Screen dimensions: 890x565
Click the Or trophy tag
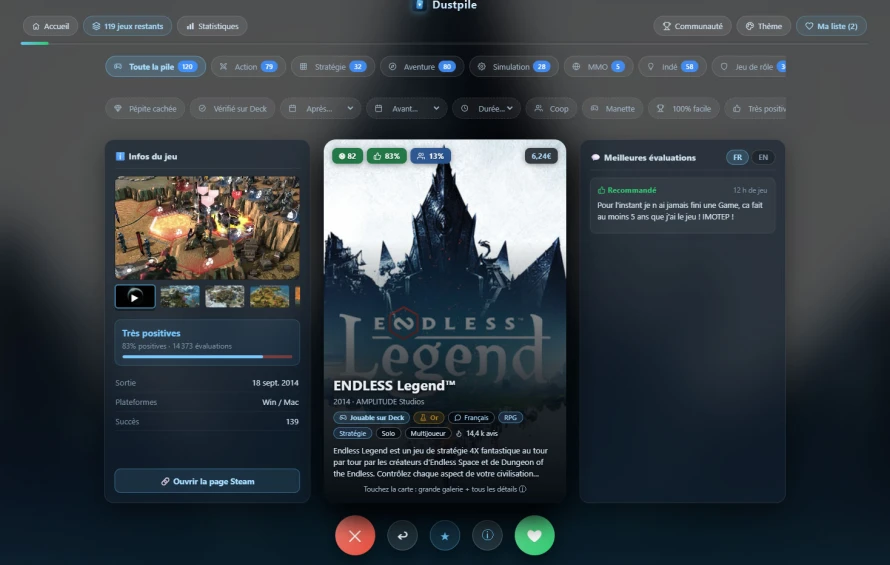[x=429, y=417]
